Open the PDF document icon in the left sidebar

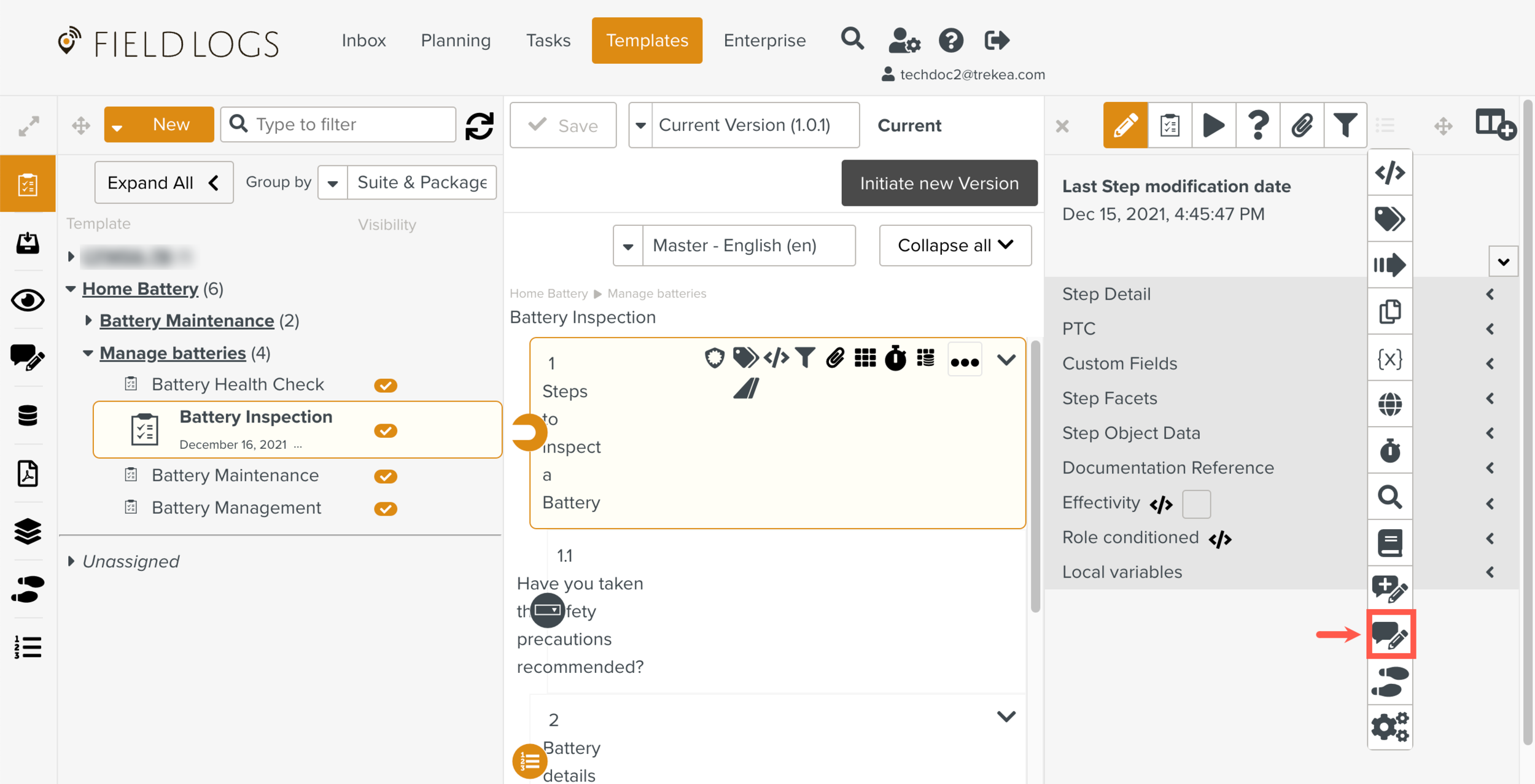(28, 473)
